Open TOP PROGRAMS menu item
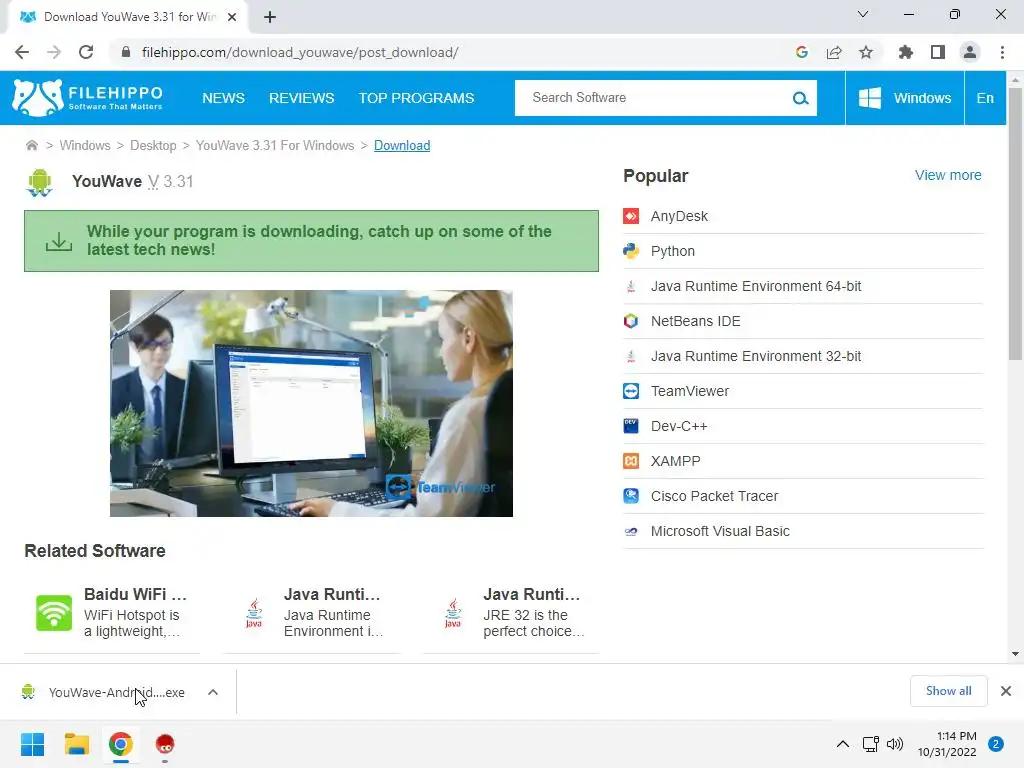 416,98
